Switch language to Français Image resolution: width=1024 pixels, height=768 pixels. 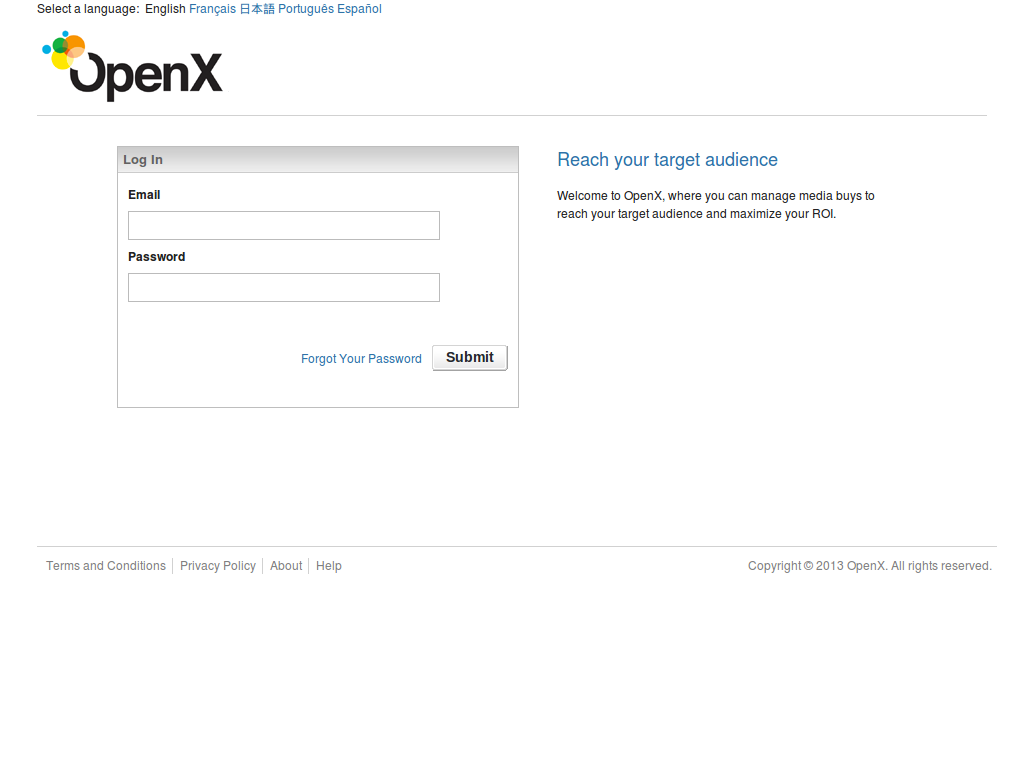click(212, 9)
